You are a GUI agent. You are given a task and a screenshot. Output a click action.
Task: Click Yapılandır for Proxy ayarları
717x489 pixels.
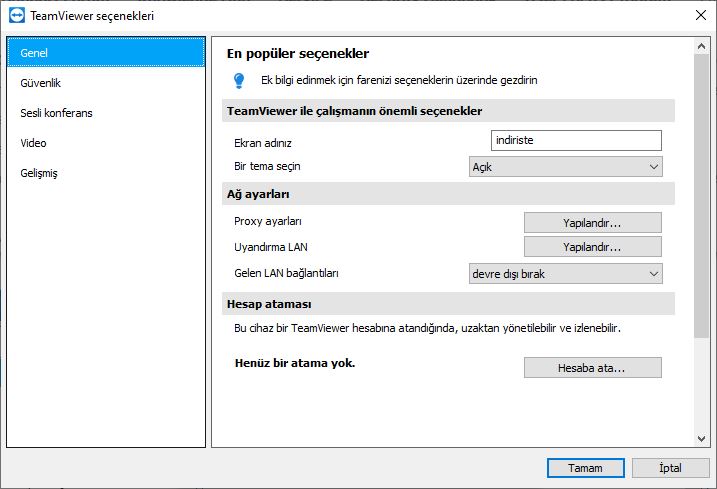[x=593, y=223]
